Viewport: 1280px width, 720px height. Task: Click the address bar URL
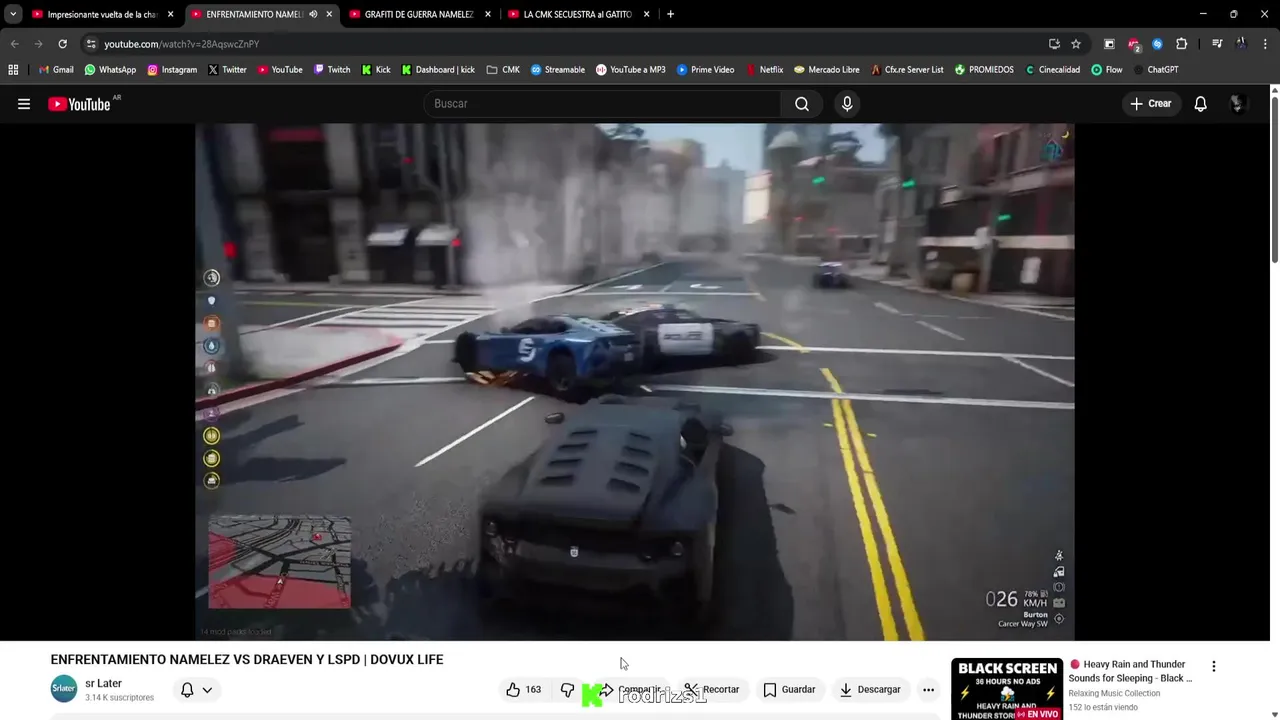(181, 44)
